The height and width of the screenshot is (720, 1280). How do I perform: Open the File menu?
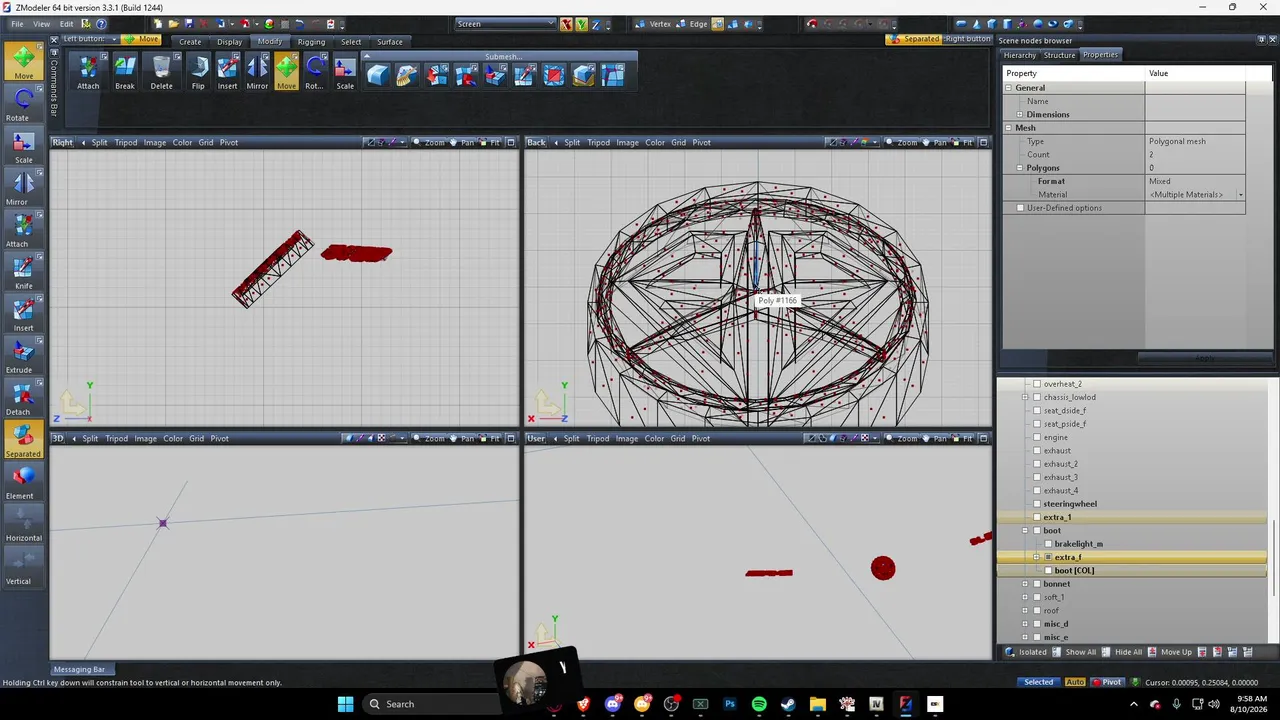click(17, 24)
